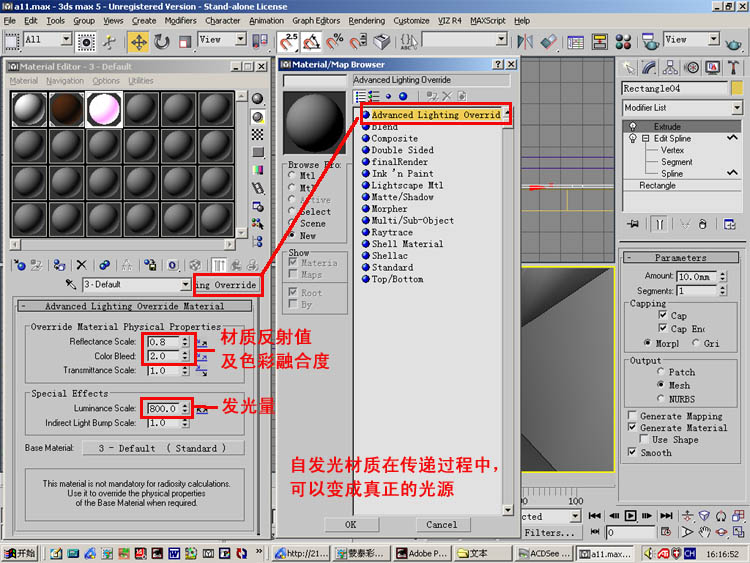The image size is (750, 563).
Task: Collapse the Parameters rollout
Action: 681,257
